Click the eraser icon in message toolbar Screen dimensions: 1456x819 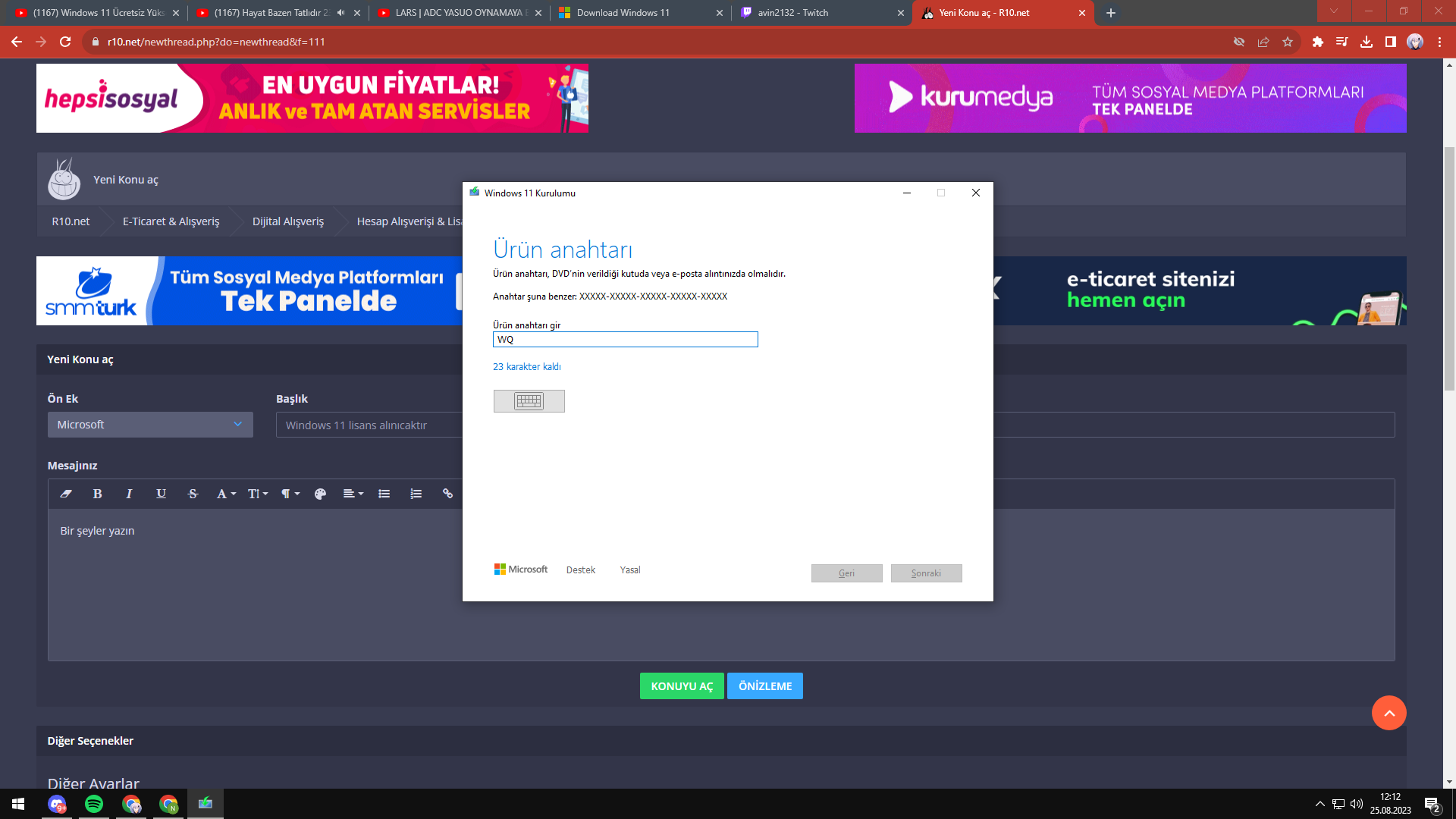[x=66, y=494]
